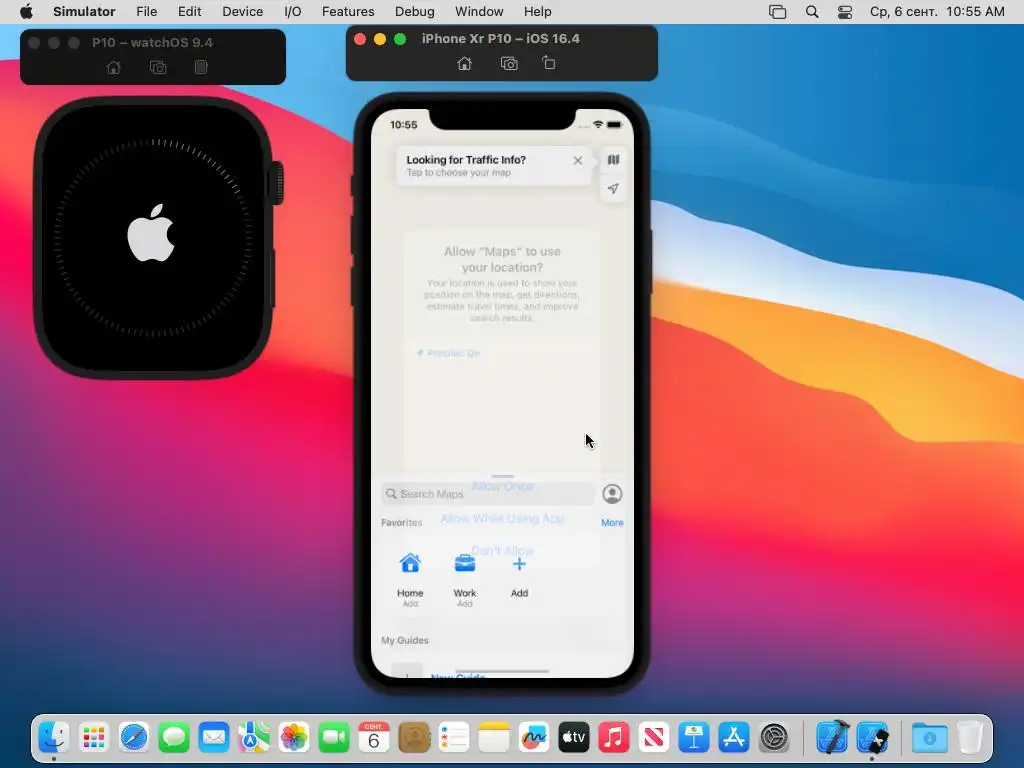Open the Features menu

(348, 12)
